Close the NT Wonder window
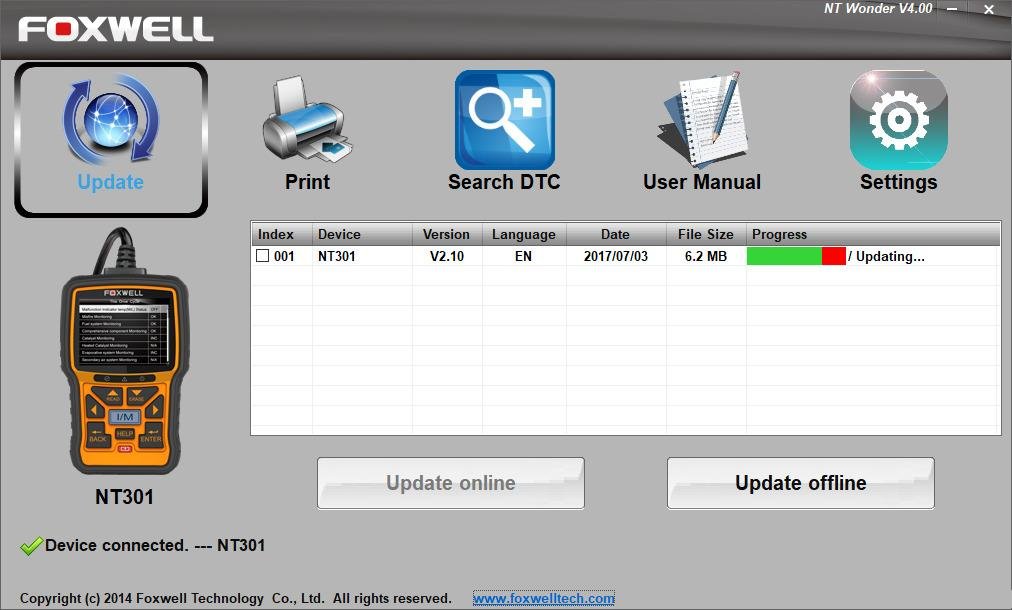The image size is (1012, 610). pos(989,9)
